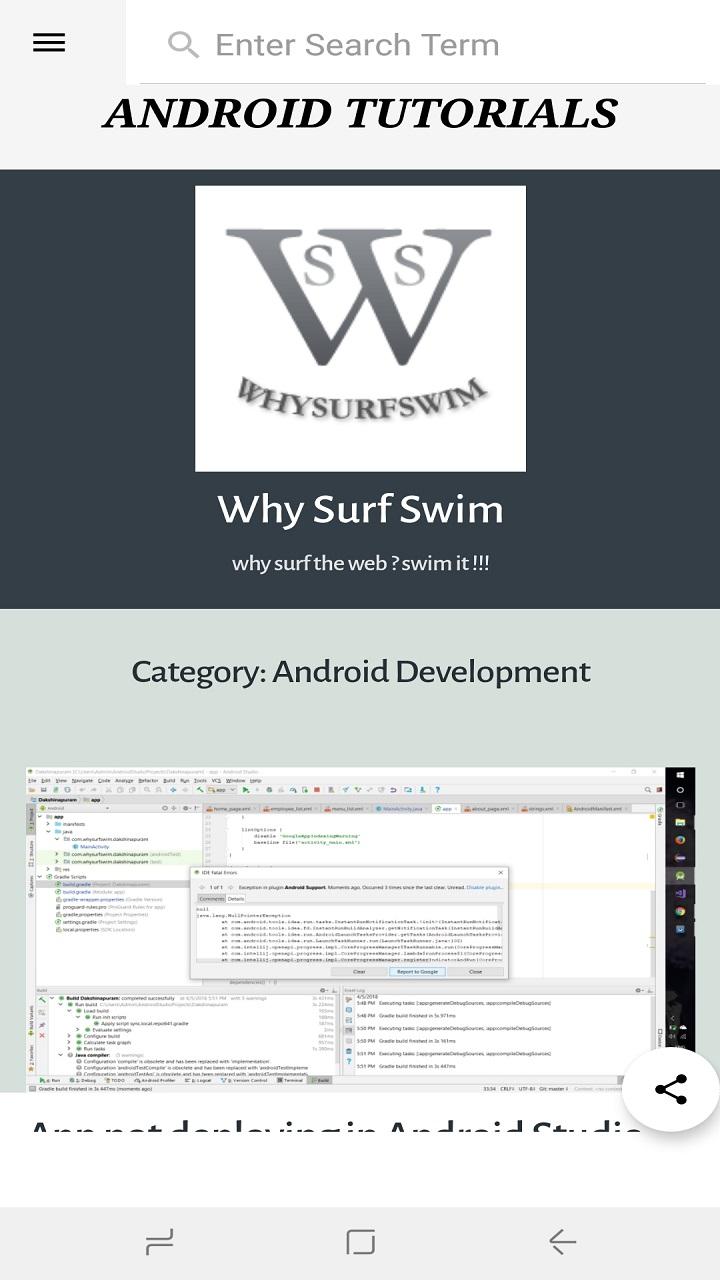This screenshot has height=1280, width=720.
Task: Tap the floating share button
Action: point(670,1089)
